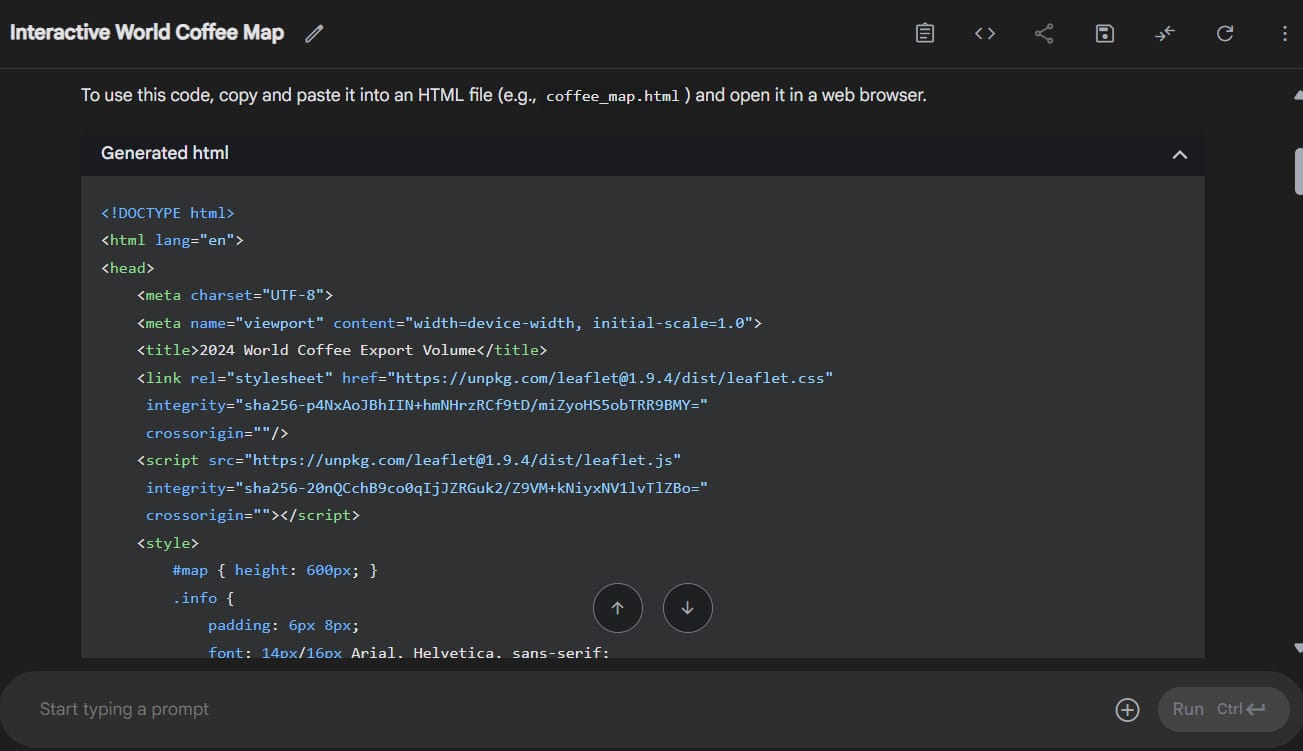Click the Interactive World Coffee Map title
Image resolution: width=1303 pixels, height=751 pixels.
click(x=147, y=32)
